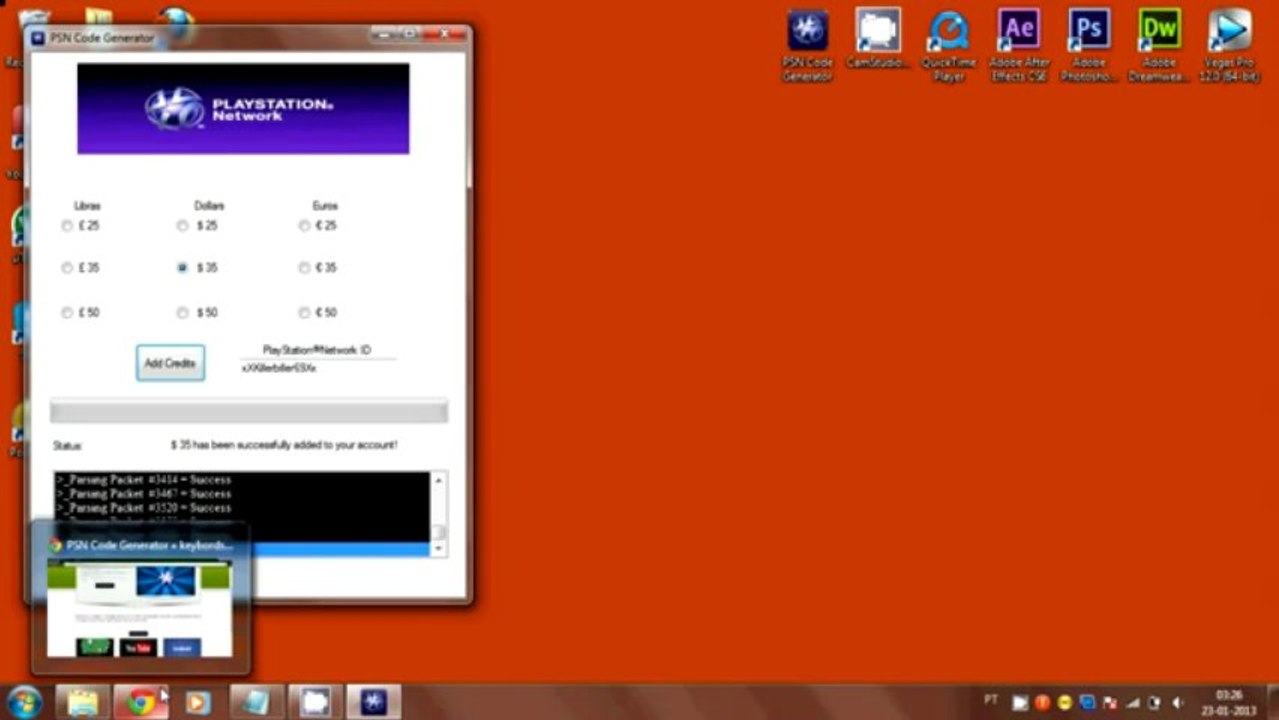Click the orange round tray icon
This screenshot has height=720, width=1279.
(x=1042, y=703)
